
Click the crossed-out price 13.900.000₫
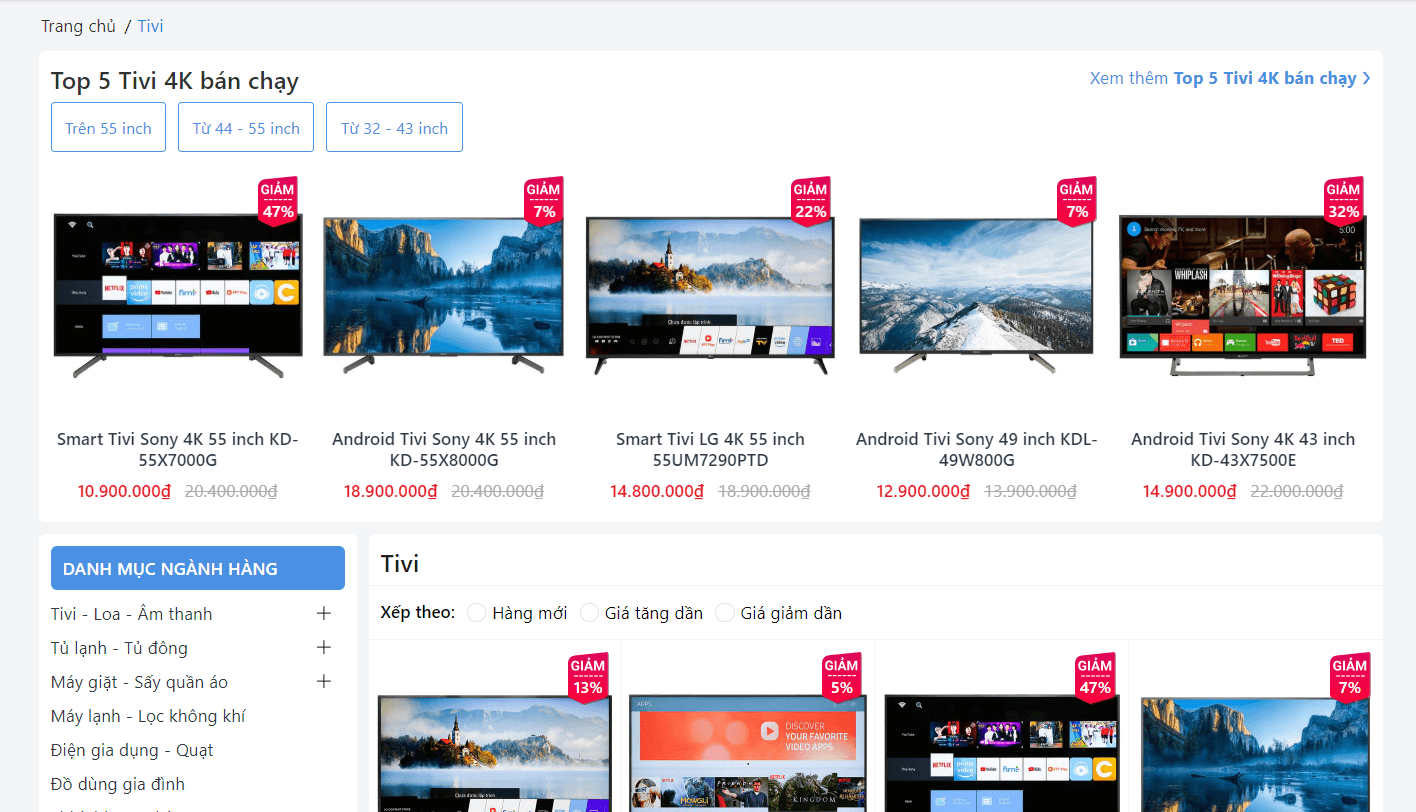click(x=1030, y=491)
